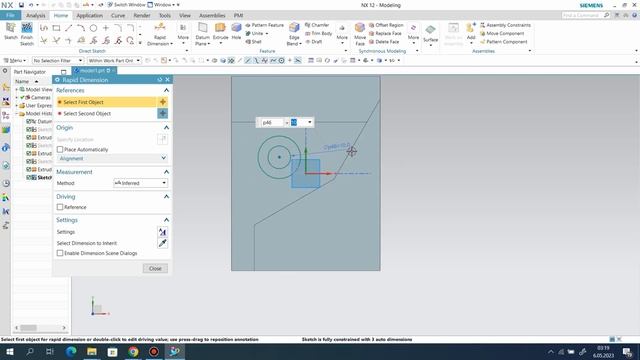Select the Arc sketch tool
Image resolution: width=640 pixels, height=360 pixels.
click(x=81, y=28)
